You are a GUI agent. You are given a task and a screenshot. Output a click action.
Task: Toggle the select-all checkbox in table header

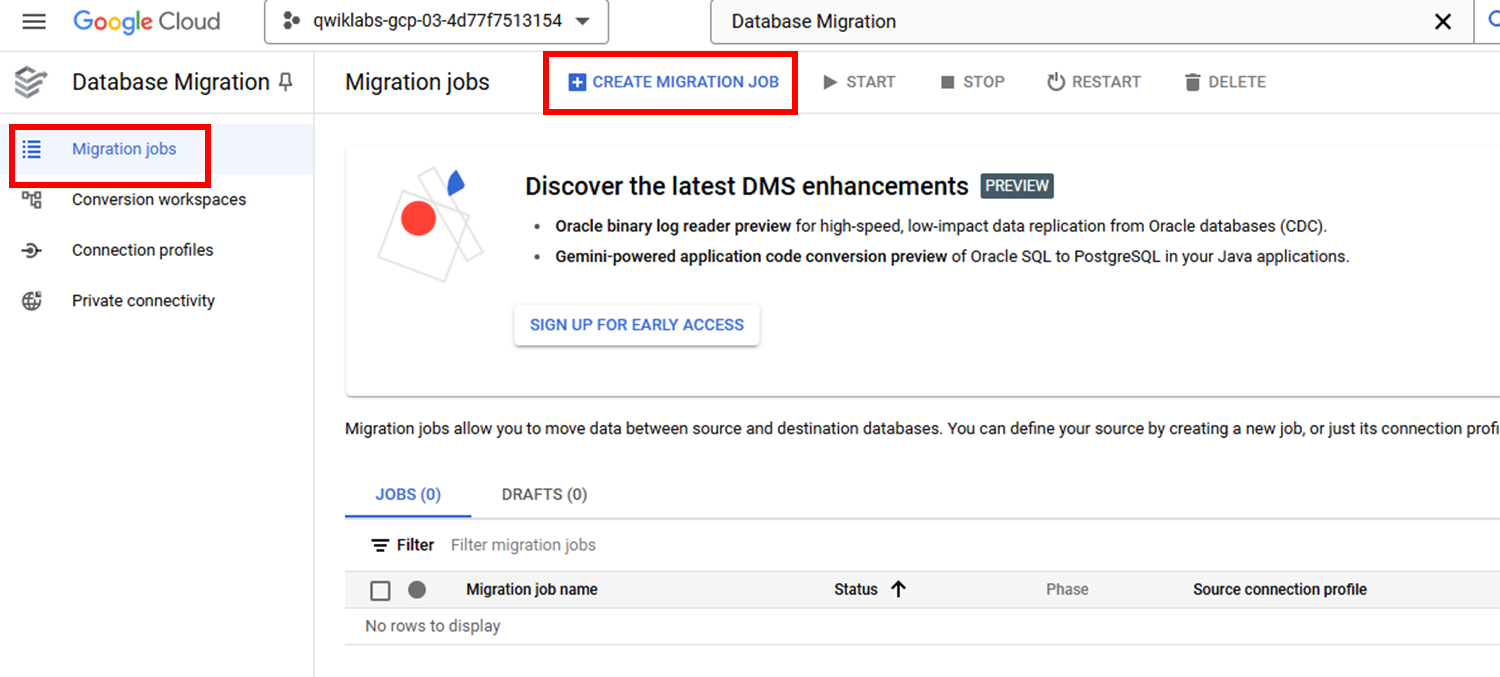(x=380, y=591)
